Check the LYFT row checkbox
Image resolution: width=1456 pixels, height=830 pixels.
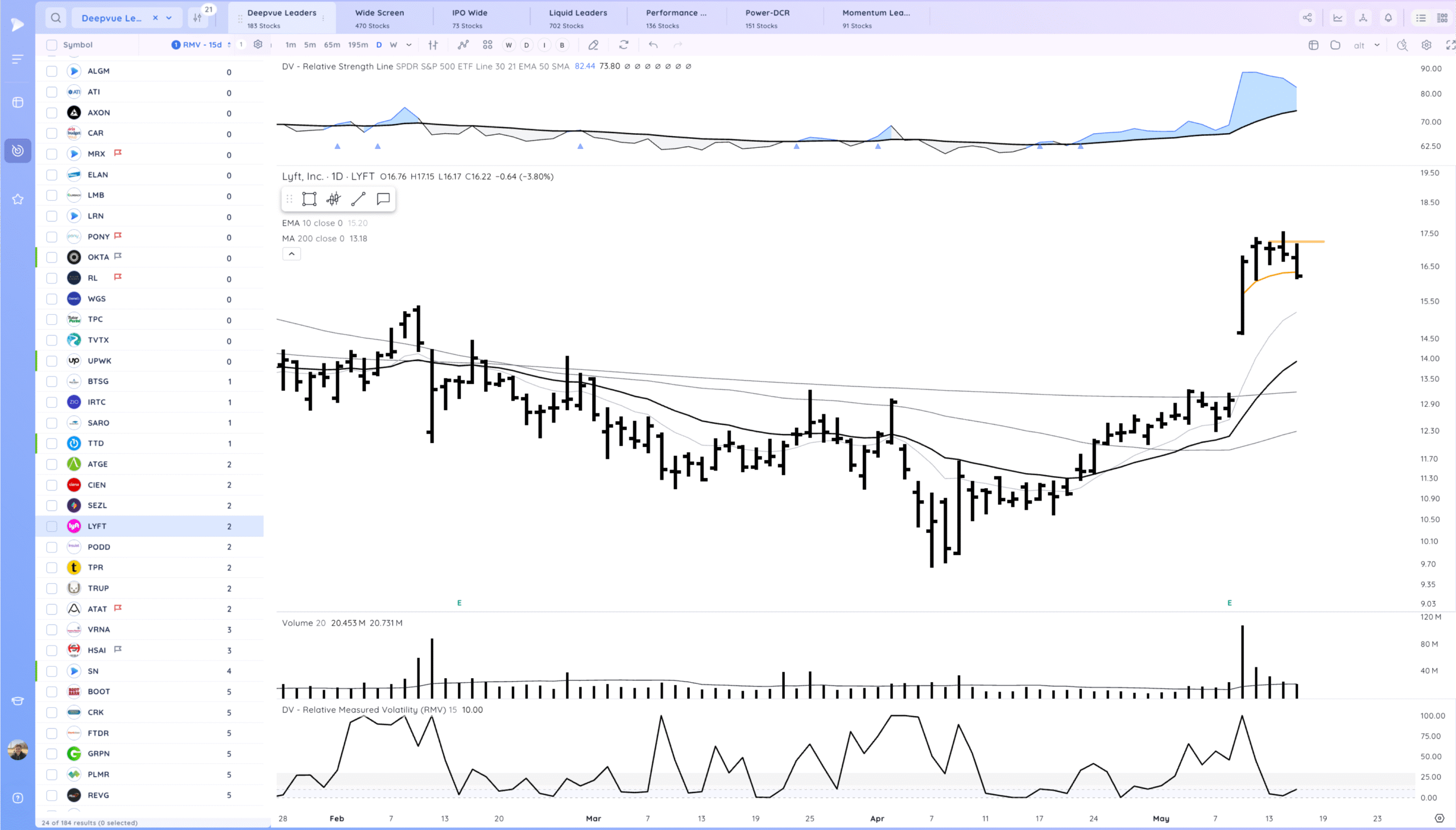point(52,526)
